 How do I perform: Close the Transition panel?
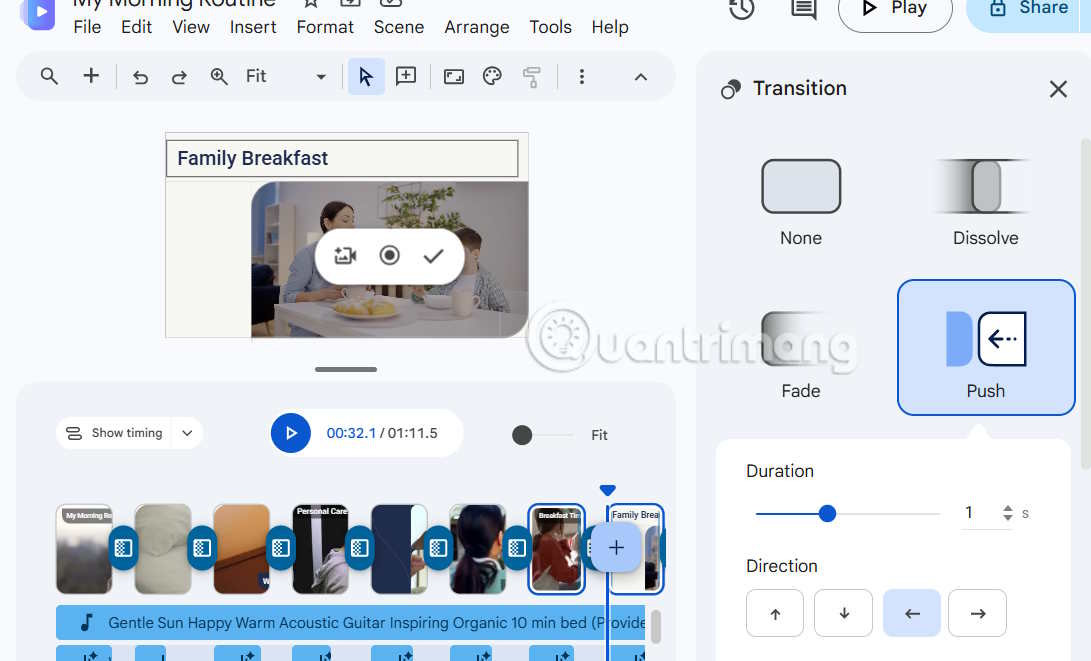(1058, 89)
